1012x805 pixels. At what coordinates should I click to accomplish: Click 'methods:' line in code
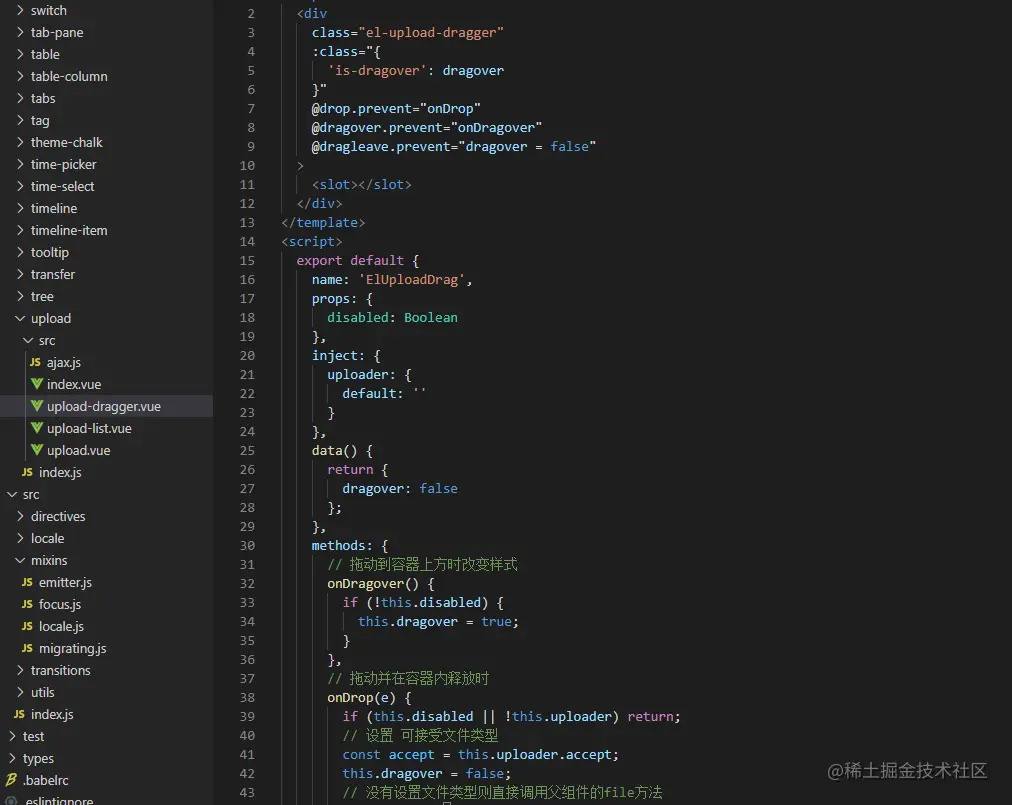pyautogui.click(x=350, y=545)
